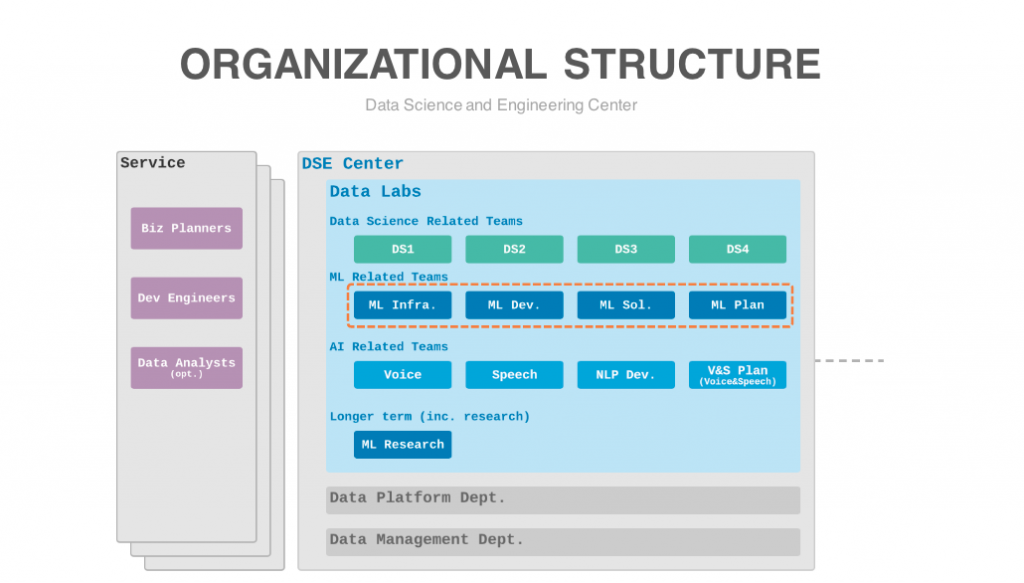Select the DS1 team box
This screenshot has height=583, width=1024.
tap(402, 249)
